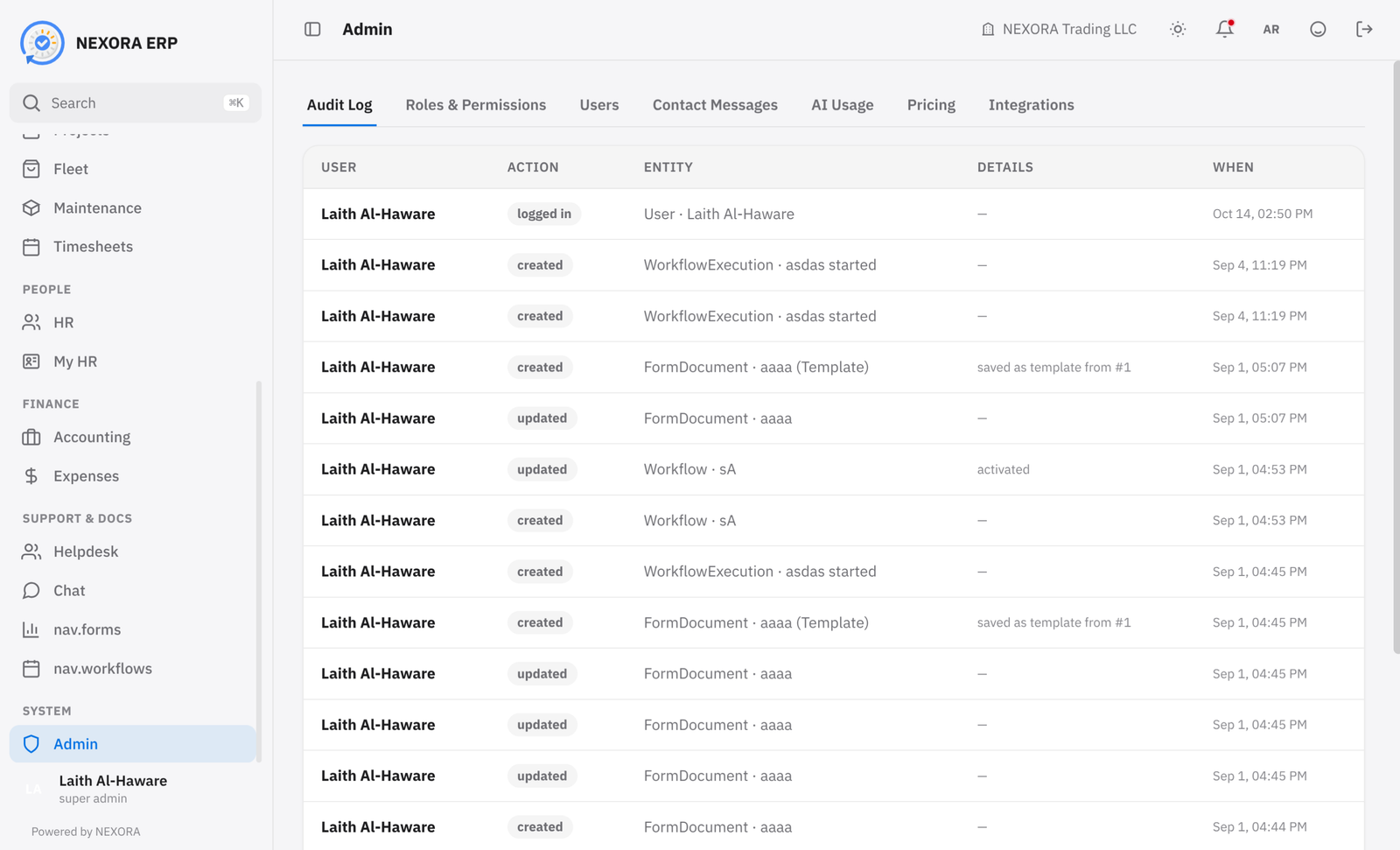Click the sidebar Search field
Viewport: 1400px width, 850px height.
136,103
